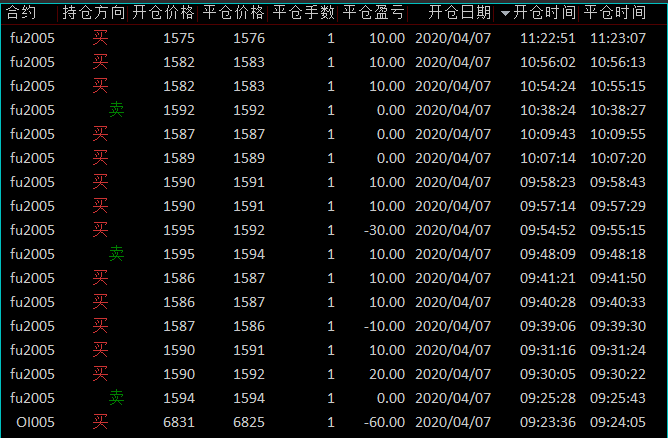Screen dimensions: 668x438
Task: Click the close time 10:55:15
Action: coord(618,86)
